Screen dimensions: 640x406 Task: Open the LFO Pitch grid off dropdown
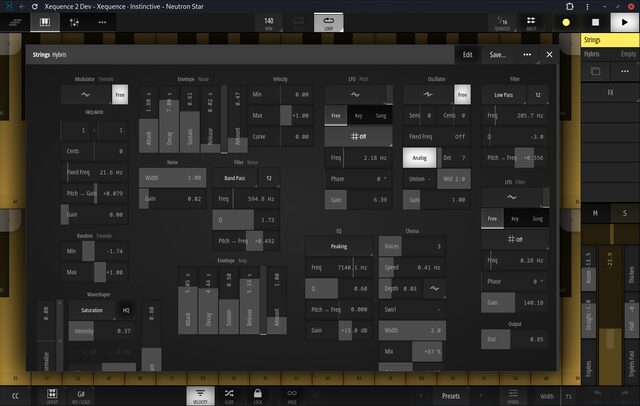[358, 137]
